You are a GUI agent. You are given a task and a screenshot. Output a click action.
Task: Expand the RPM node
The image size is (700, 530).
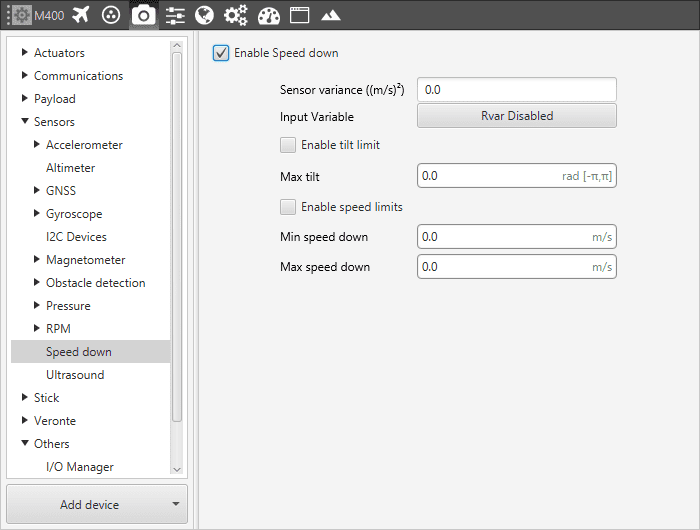pyautogui.click(x=37, y=328)
